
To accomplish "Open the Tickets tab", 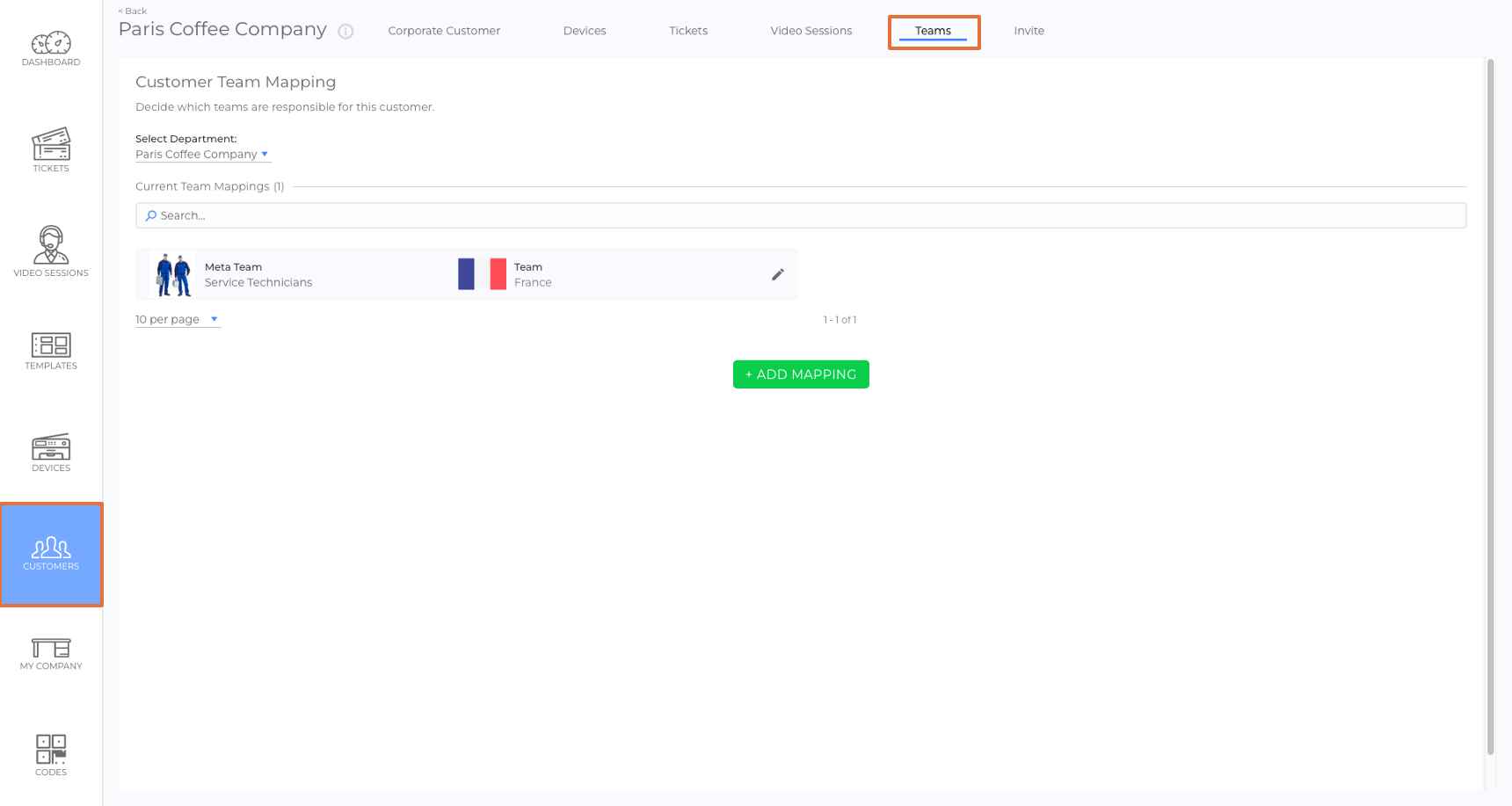I will tap(688, 31).
